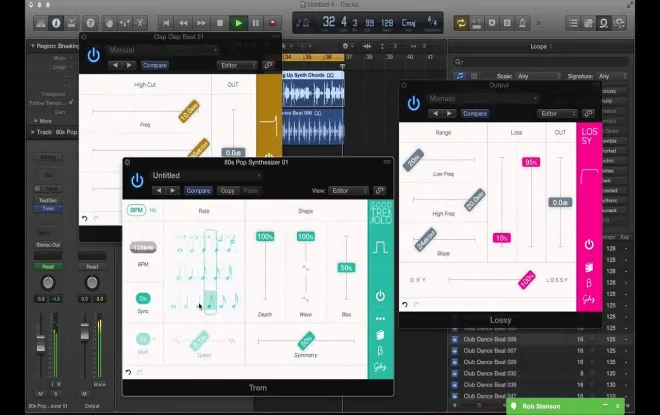Open the Editors scissors icon

(140, 23)
